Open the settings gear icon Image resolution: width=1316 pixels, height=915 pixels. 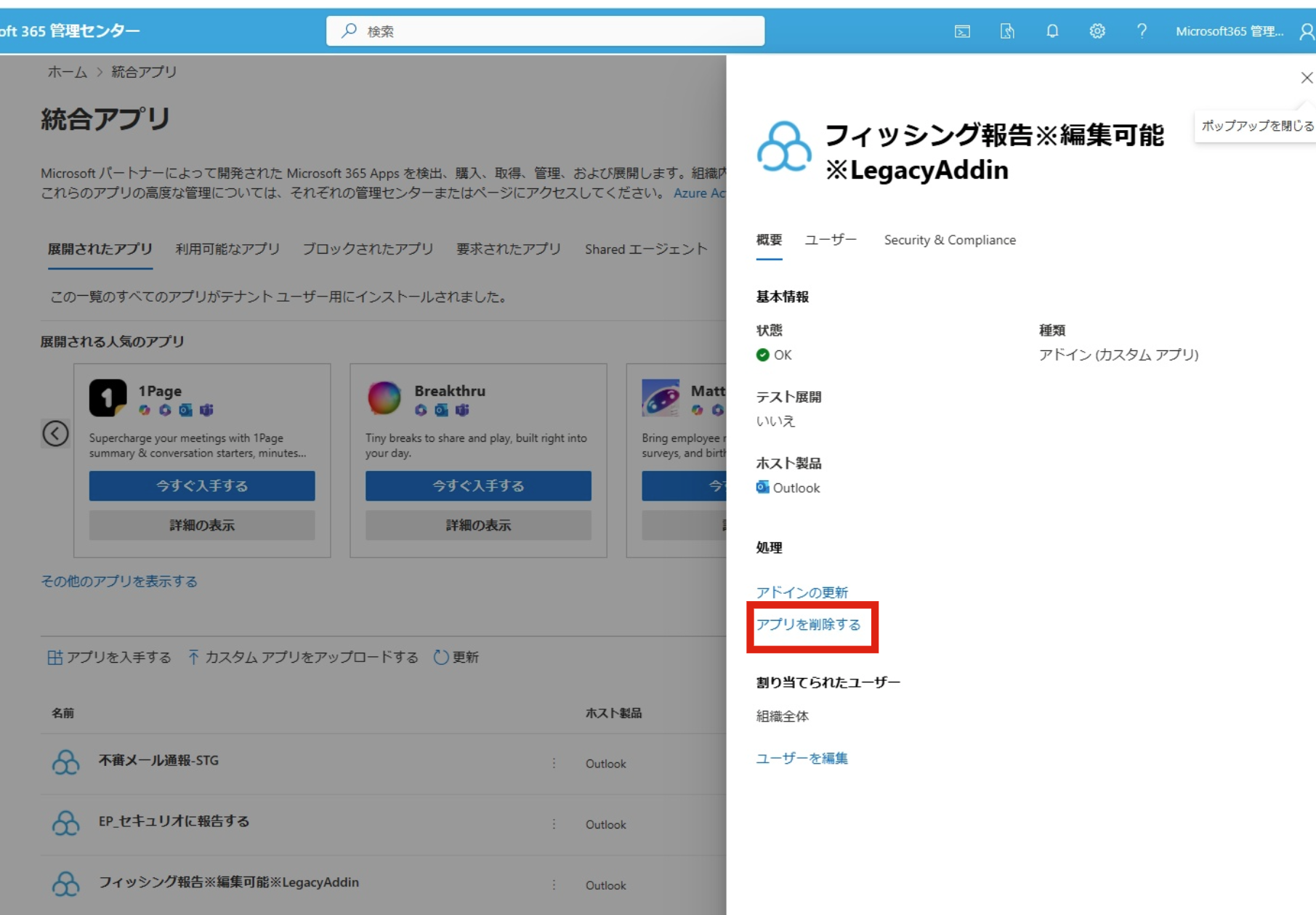(1097, 31)
